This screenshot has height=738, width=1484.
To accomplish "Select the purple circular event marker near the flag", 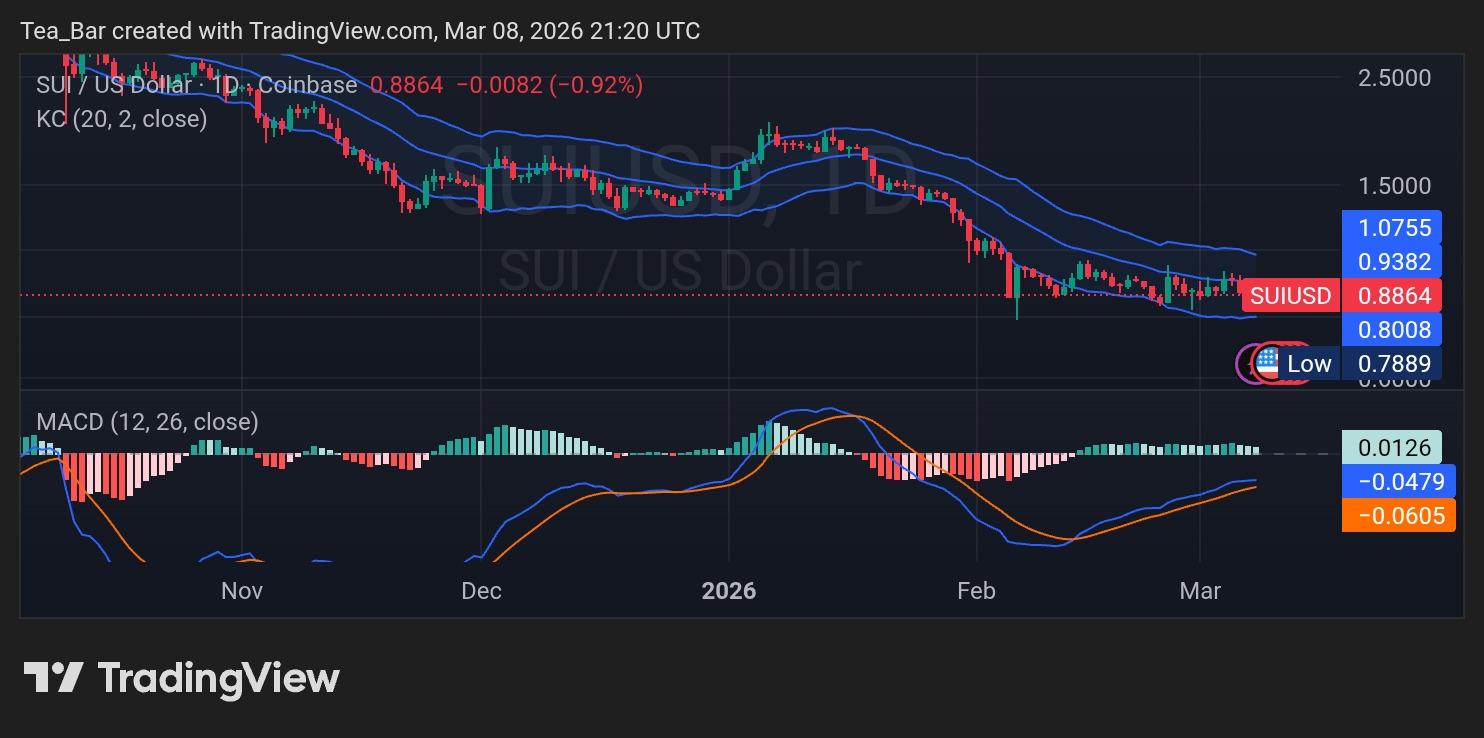I will click(x=1250, y=363).
